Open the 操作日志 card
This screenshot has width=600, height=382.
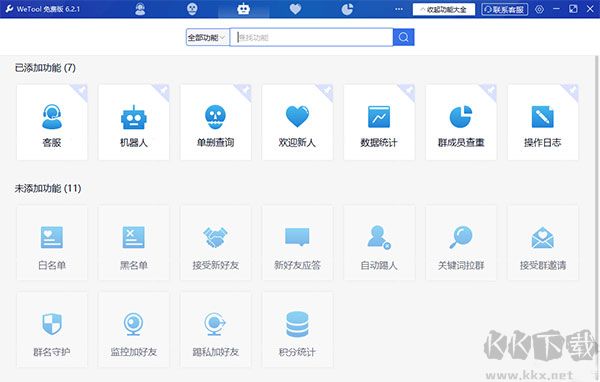coord(543,122)
